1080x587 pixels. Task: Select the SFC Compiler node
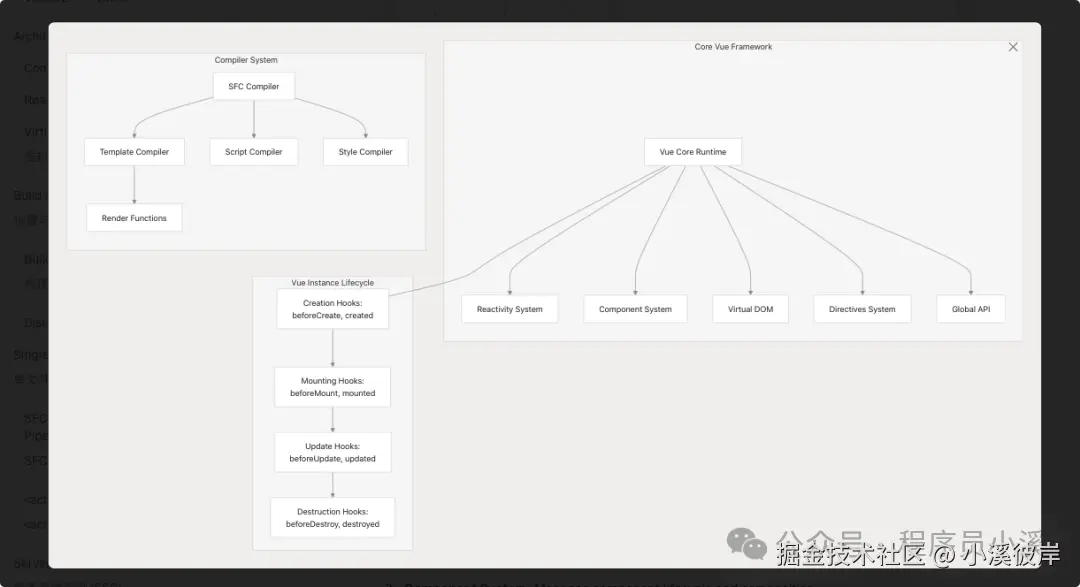pyautogui.click(x=253, y=86)
